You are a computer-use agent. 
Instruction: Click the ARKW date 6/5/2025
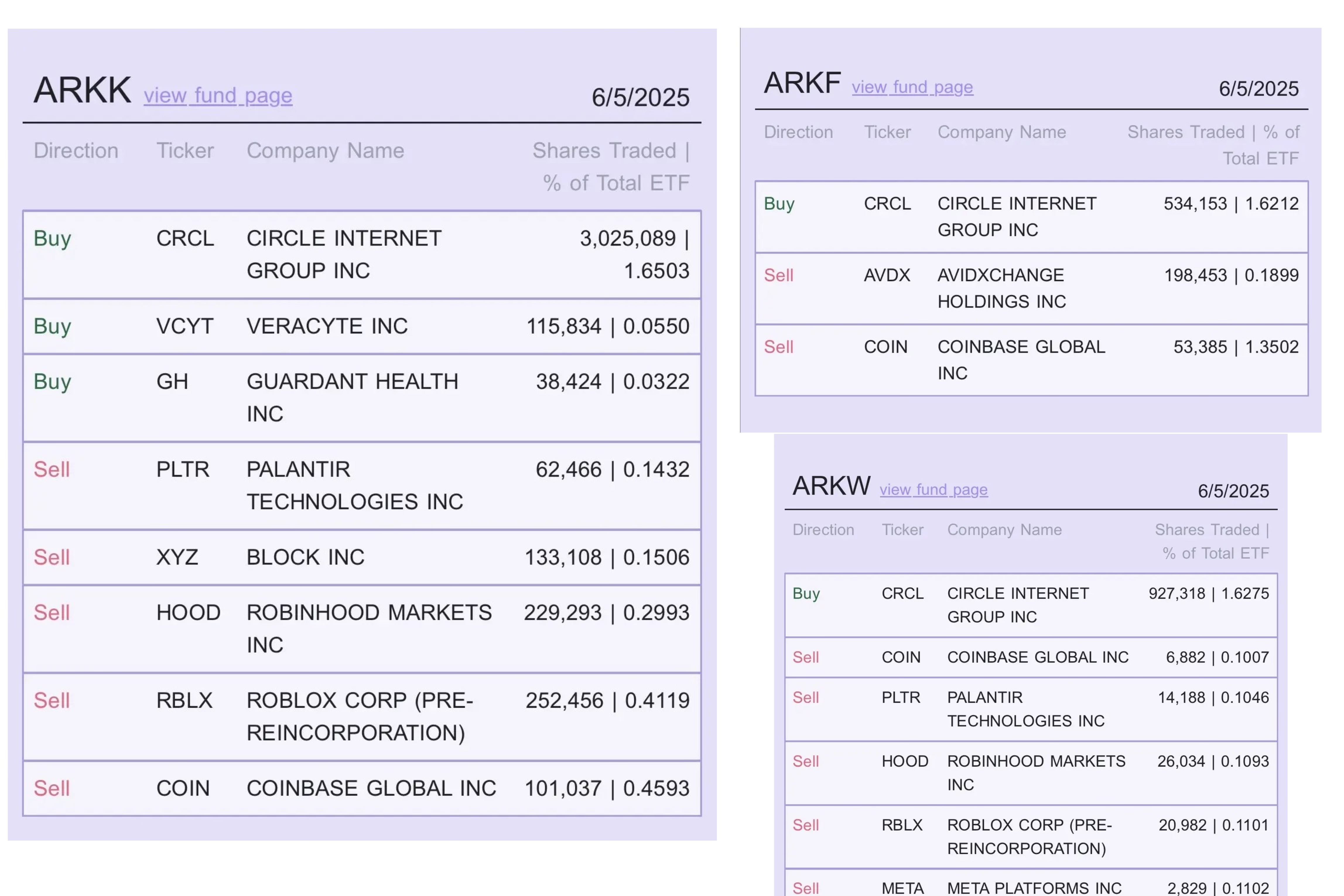[1233, 491]
